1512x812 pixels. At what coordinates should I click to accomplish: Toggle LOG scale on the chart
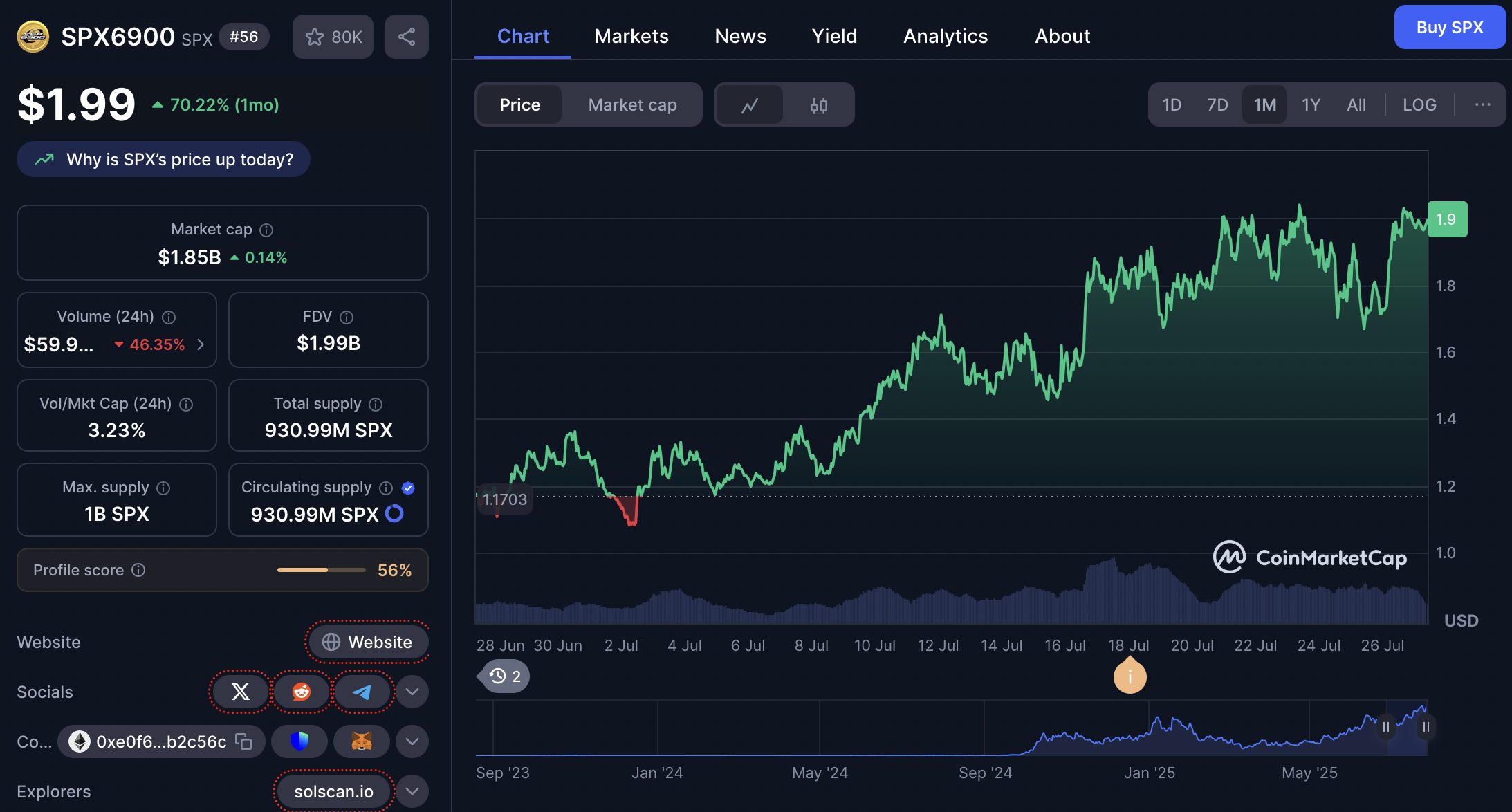(x=1419, y=104)
